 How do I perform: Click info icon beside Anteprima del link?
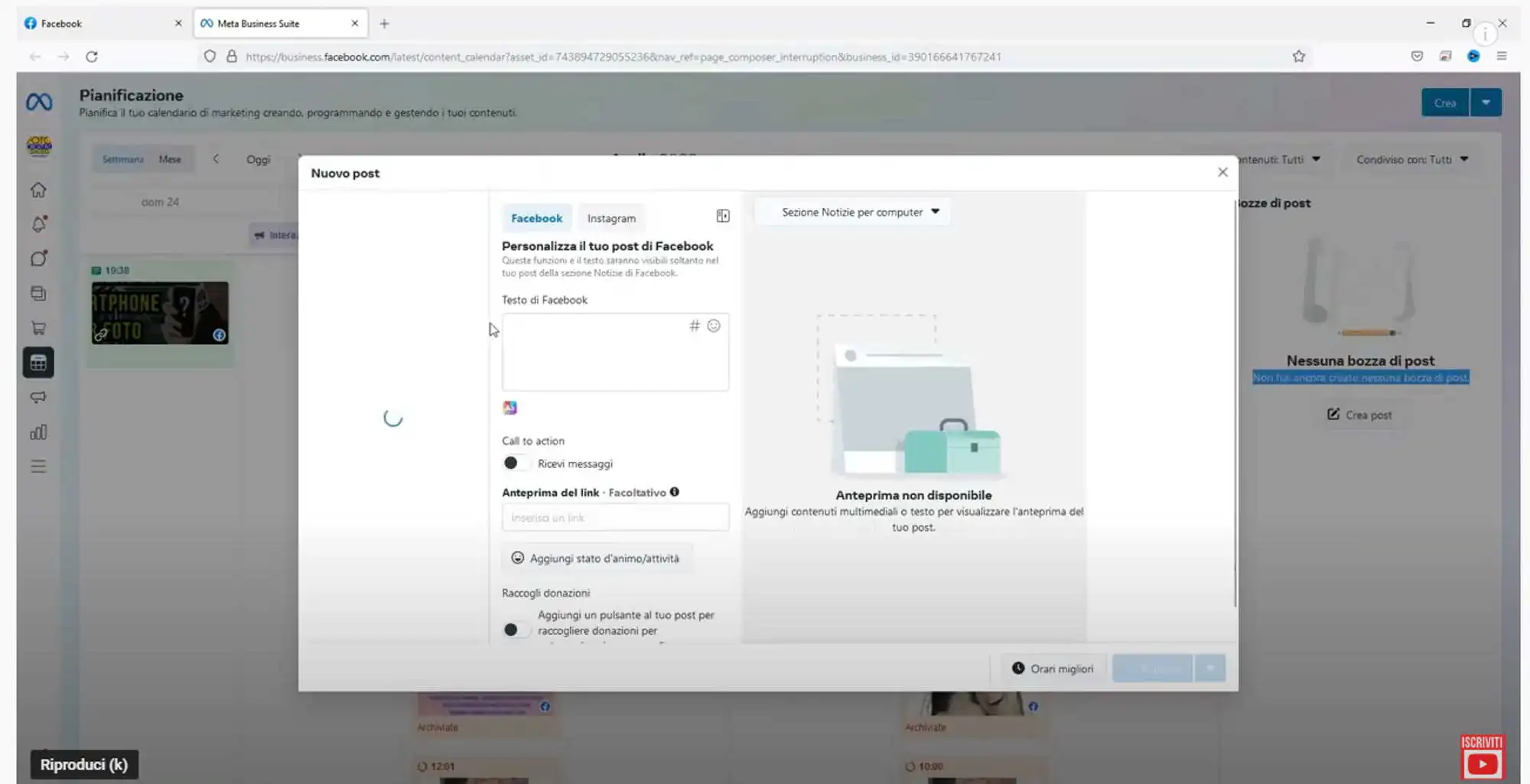[x=675, y=492]
